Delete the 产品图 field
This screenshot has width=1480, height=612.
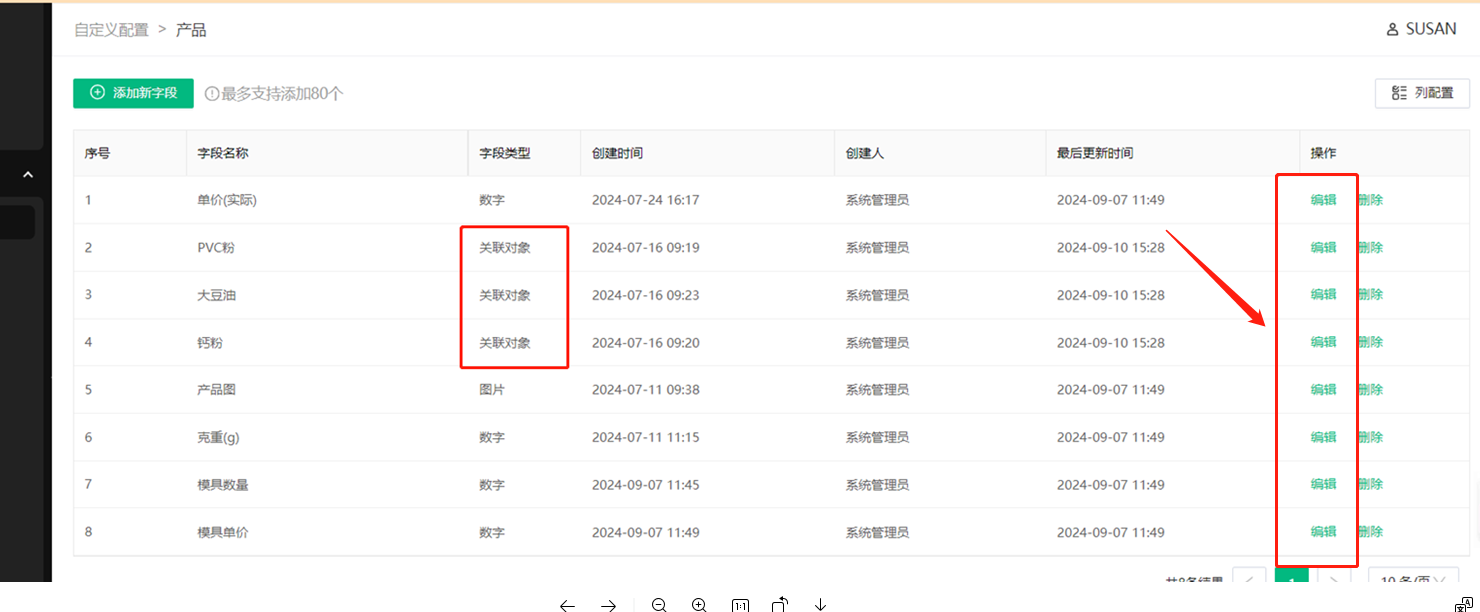1370,389
